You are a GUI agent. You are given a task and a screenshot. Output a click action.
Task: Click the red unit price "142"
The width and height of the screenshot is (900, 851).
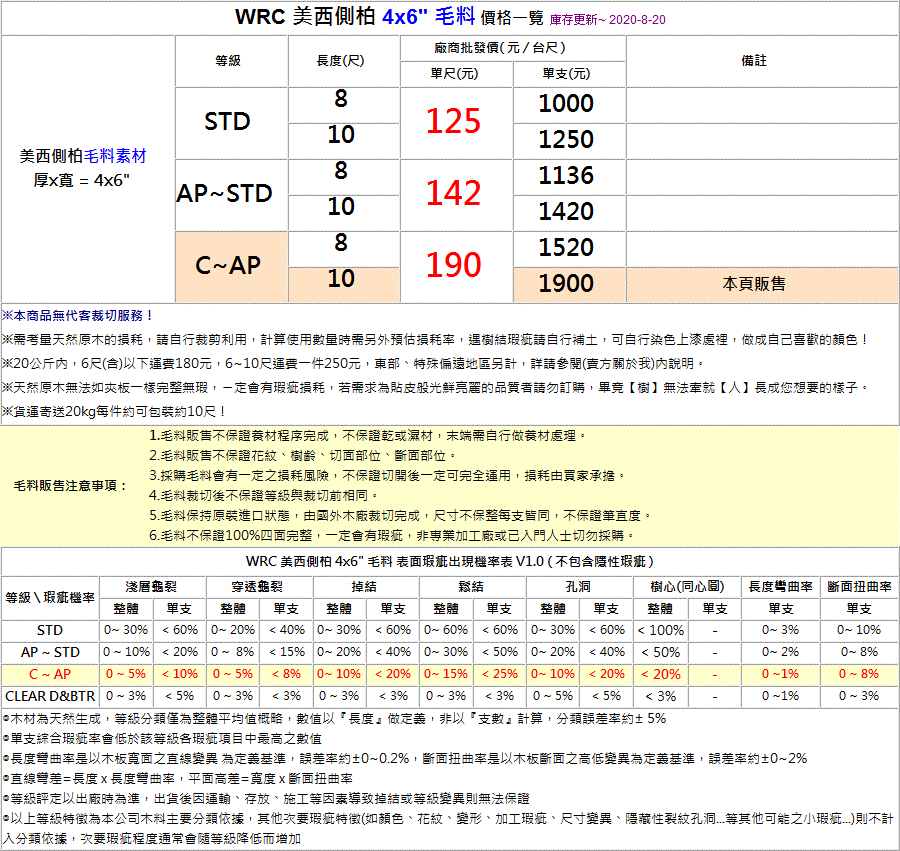(453, 193)
